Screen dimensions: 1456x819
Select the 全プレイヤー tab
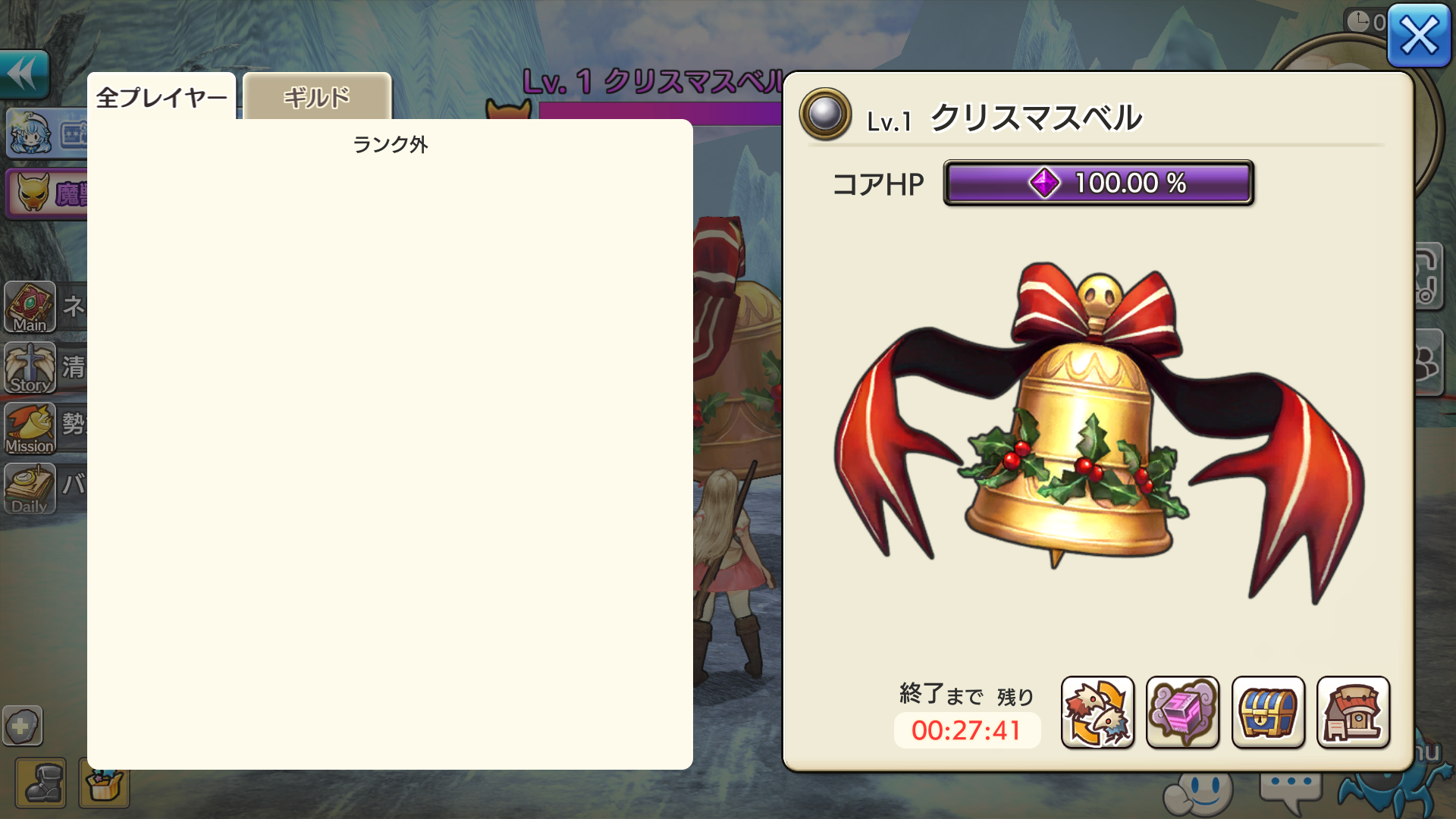click(x=162, y=97)
